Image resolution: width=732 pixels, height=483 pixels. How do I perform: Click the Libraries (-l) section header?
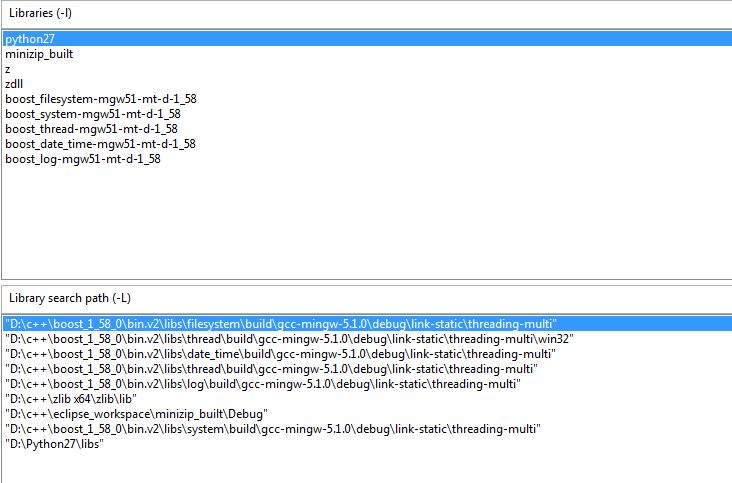click(41, 13)
